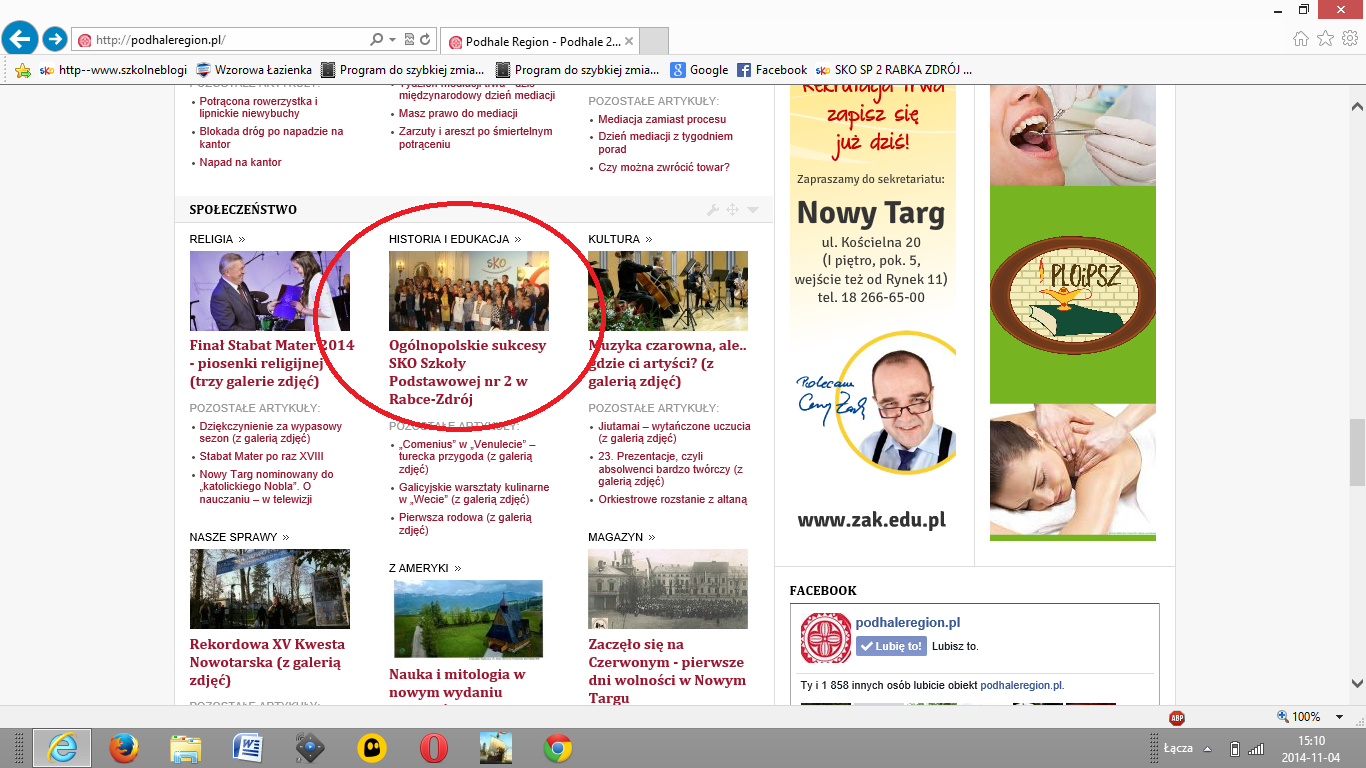Open Nowy Targ nominowany do katolickiego Nobla
The height and width of the screenshot is (768, 1366).
coord(267,487)
